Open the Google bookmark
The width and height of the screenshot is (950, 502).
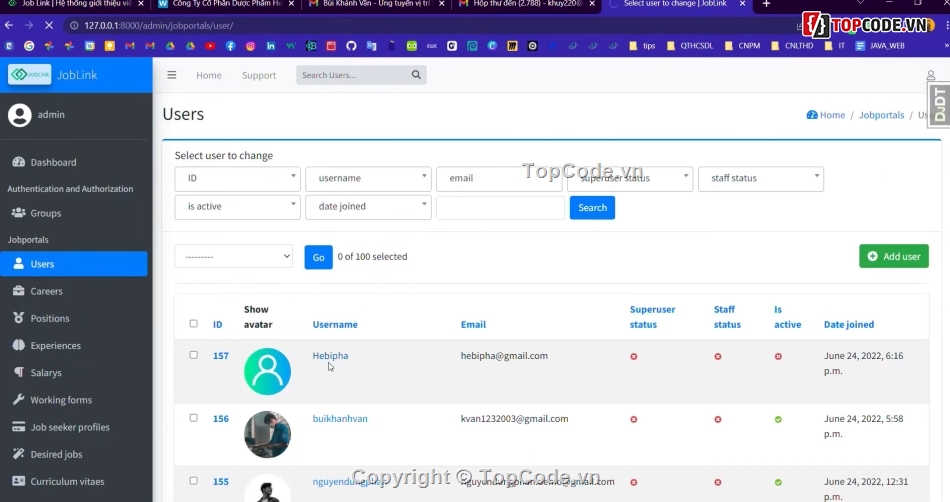click(x=28, y=45)
